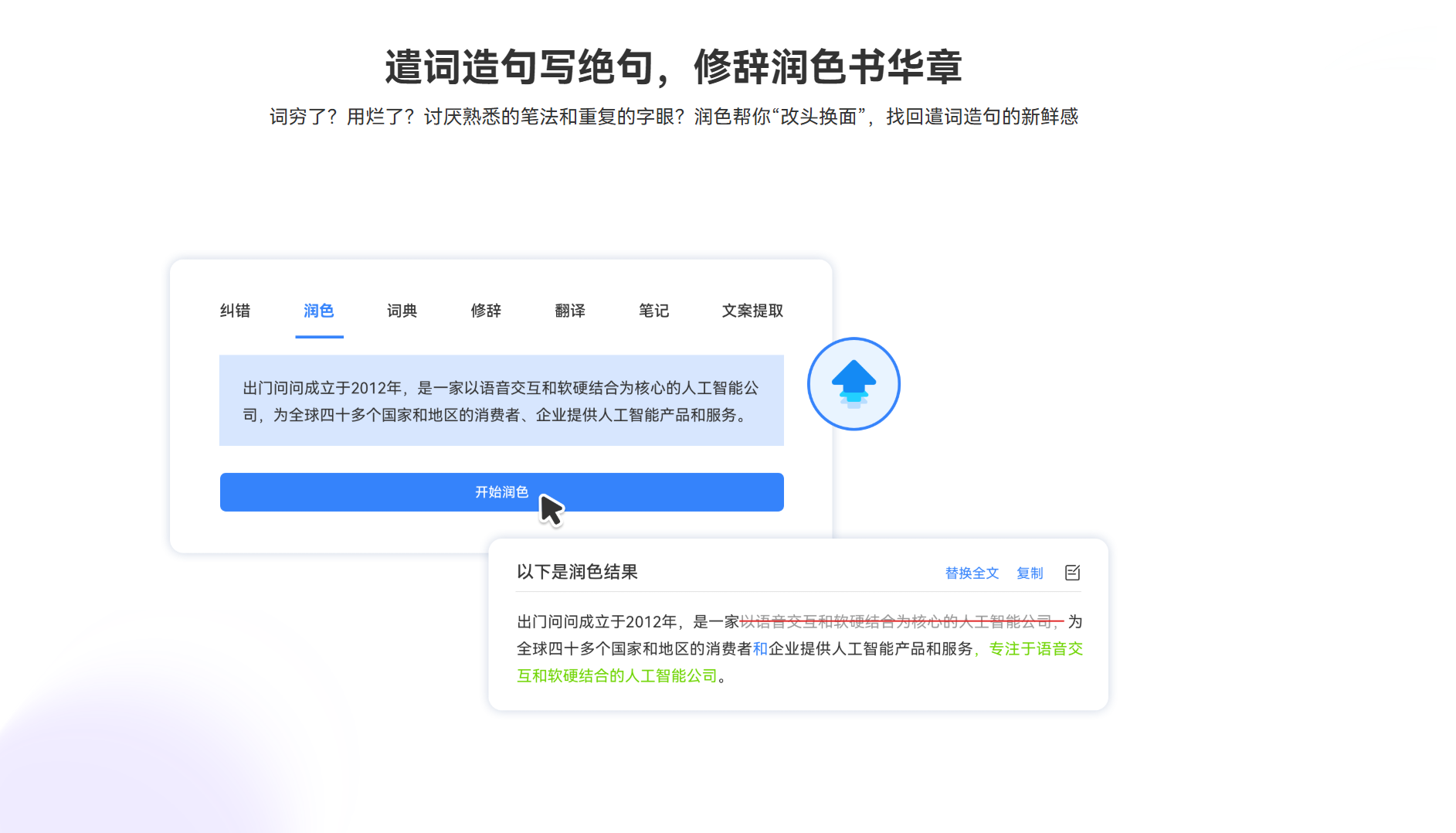Switch to the 词典 tab
This screenshot has height=833, width=1456.
(402, 311)
